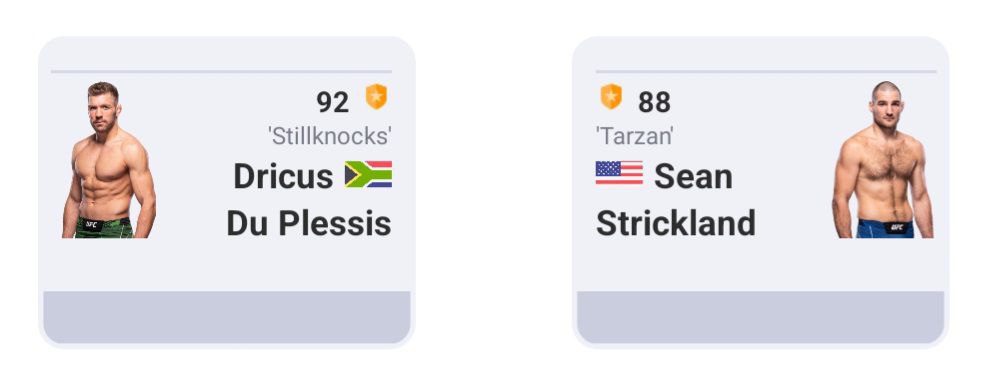Select the Dricus first name text
The height and width of the screenshot is (382, 991).
click(x=283, y=176)
